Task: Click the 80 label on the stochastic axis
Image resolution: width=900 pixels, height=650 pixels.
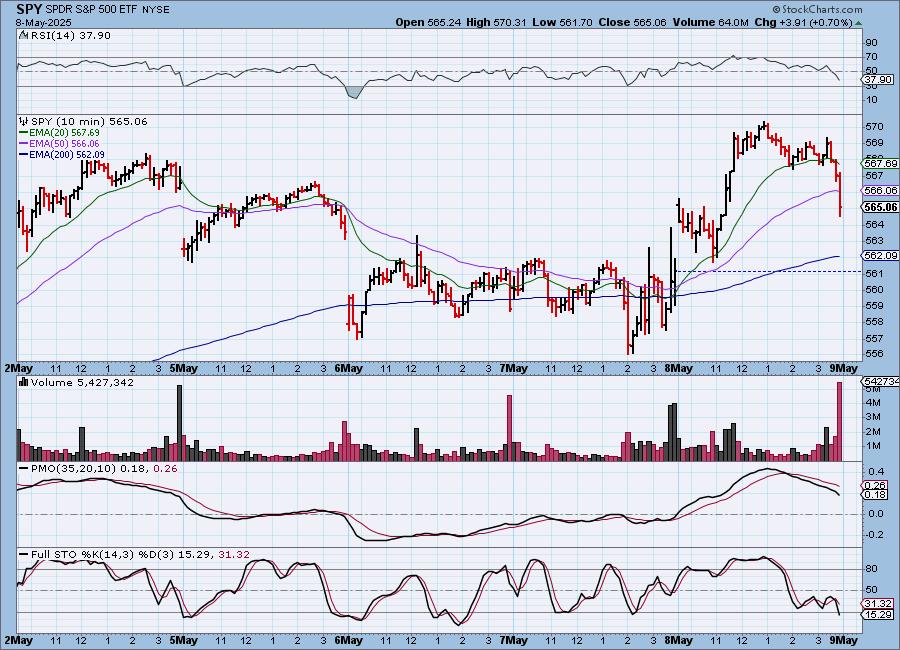Action: tap(871, 569)
